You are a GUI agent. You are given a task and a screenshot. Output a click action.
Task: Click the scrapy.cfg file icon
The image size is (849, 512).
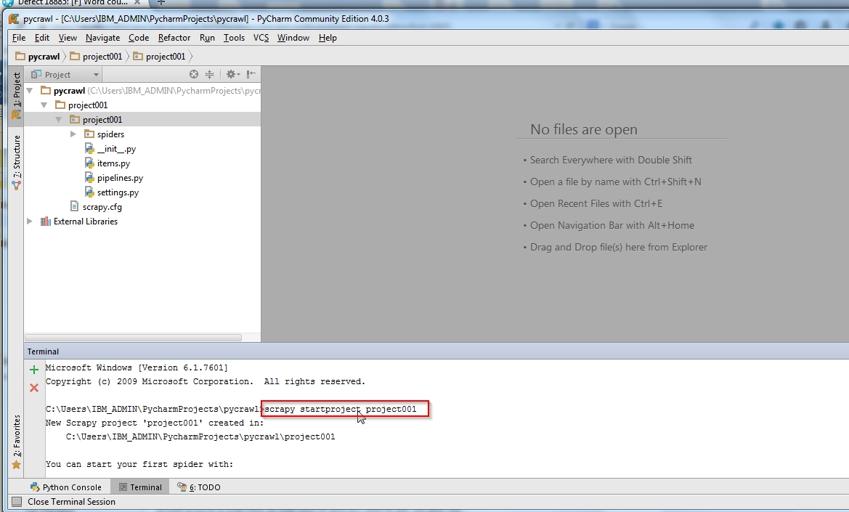click(x=75, y=207)
